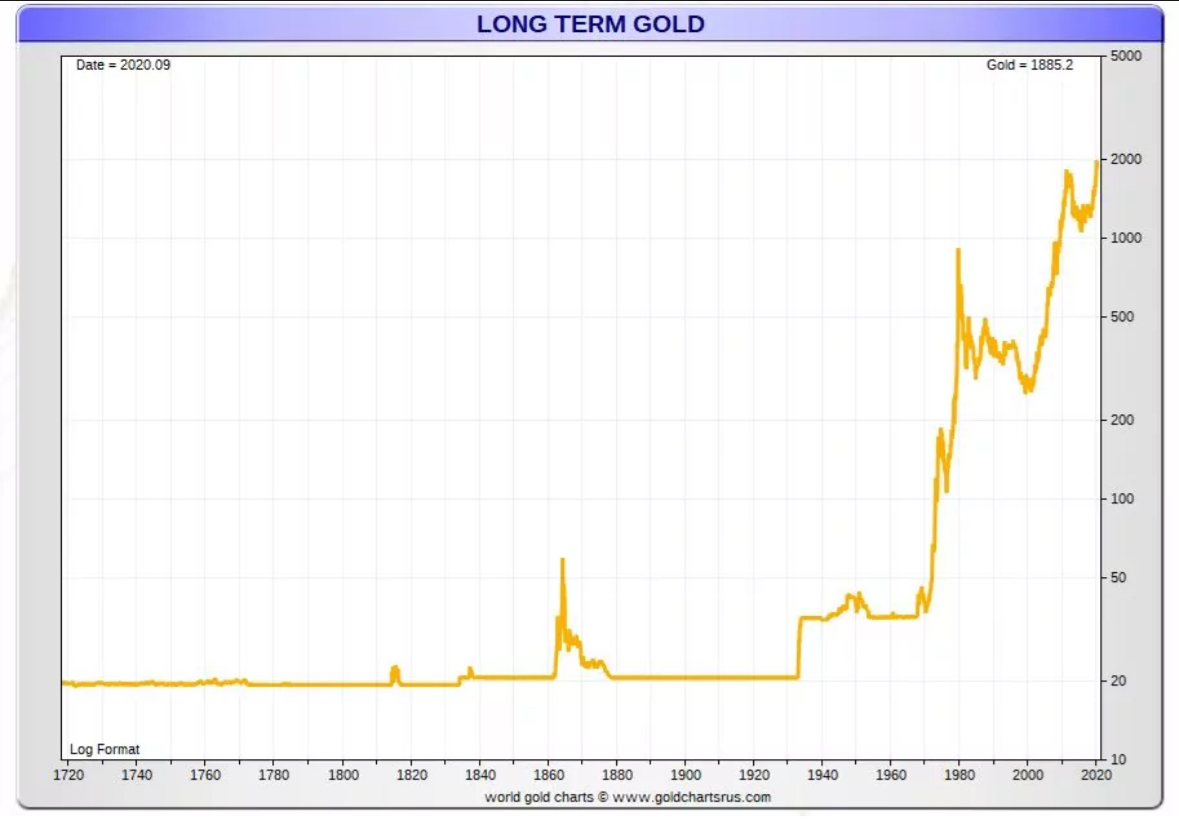Click the 500 y-axis label

pos(1122,316)
